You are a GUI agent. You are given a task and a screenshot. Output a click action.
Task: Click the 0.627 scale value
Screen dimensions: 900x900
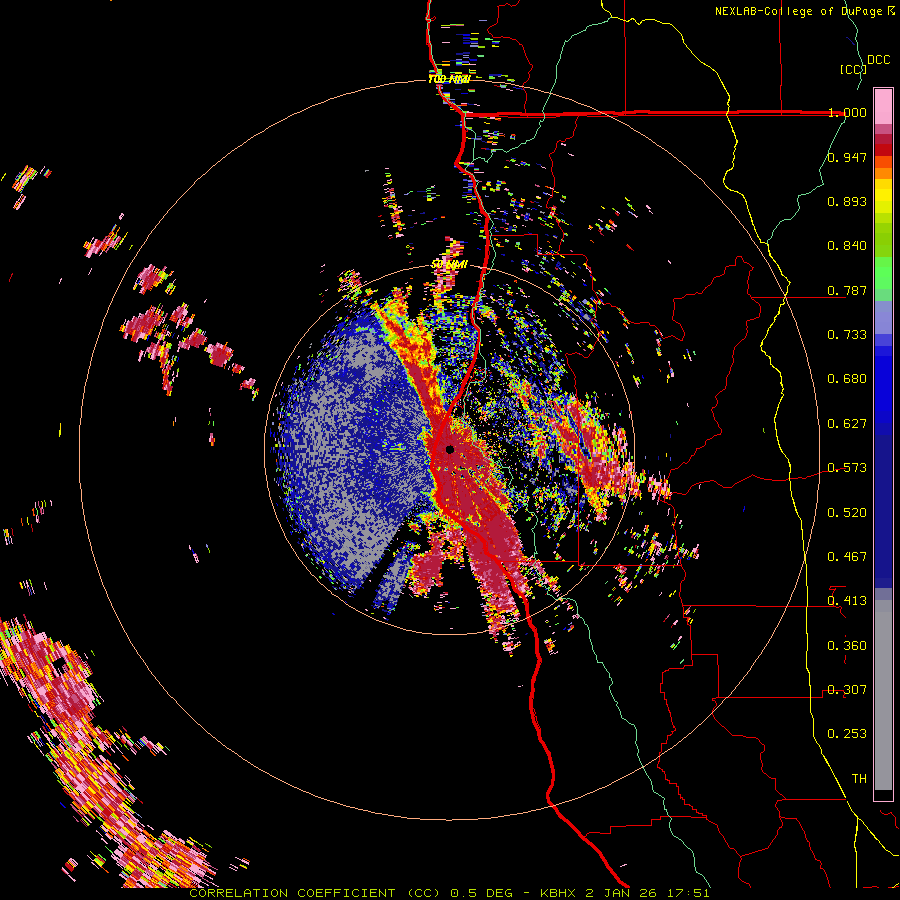tap(847, 424)
